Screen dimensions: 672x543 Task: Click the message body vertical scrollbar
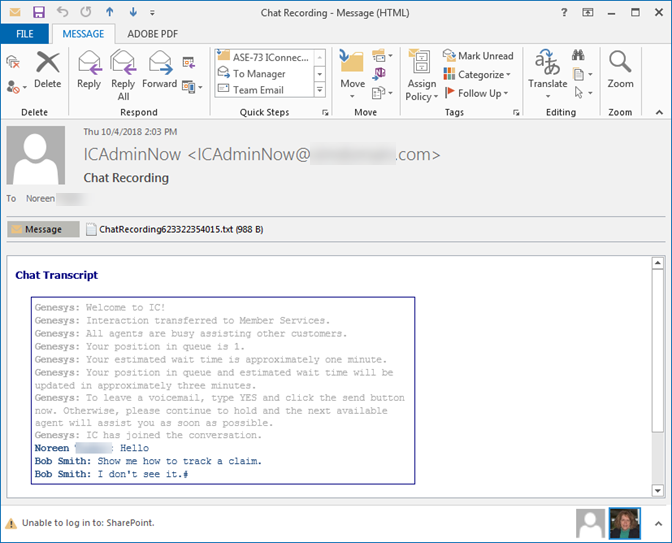pyautogui.click(x=657, y=380)
